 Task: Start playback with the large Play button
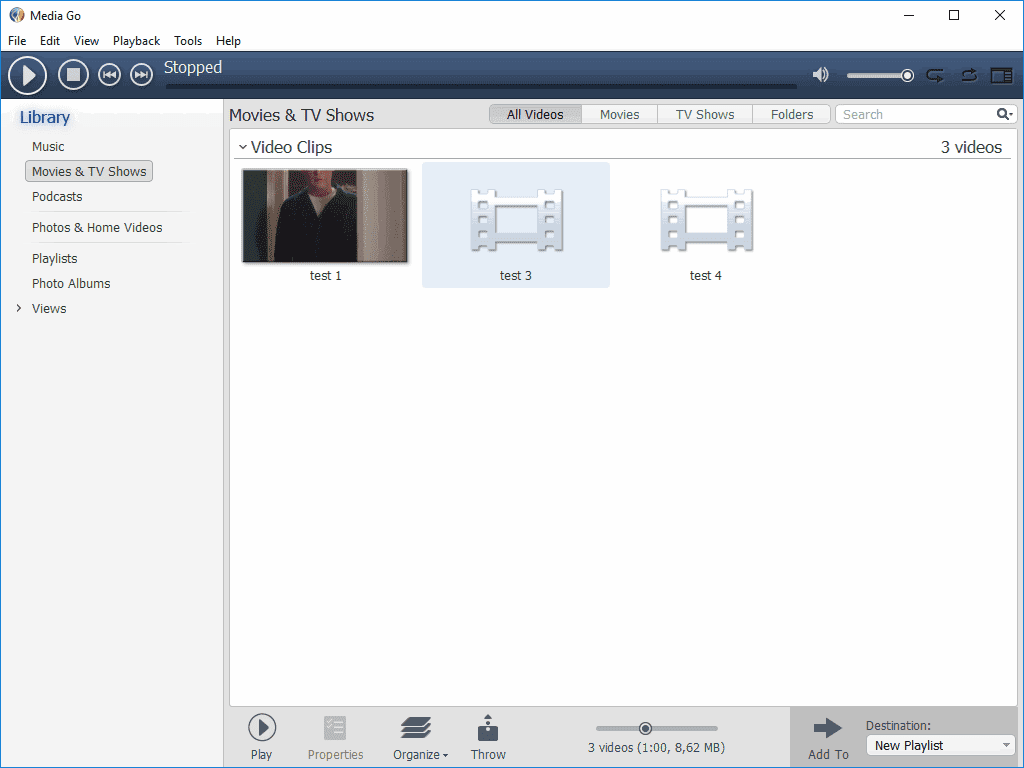[x=27, y=76]
